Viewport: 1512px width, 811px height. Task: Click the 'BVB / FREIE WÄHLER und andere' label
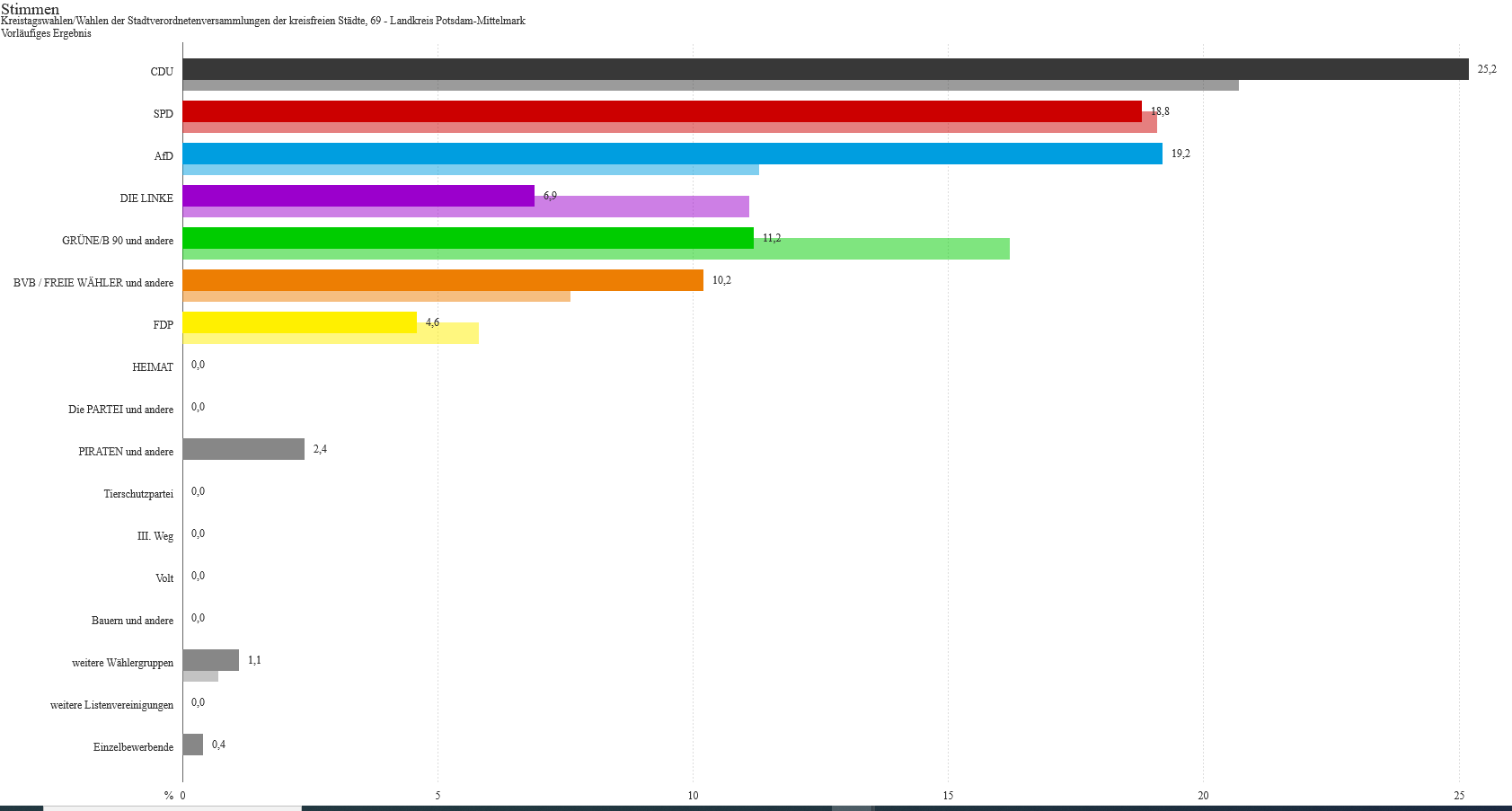(93, 283)
